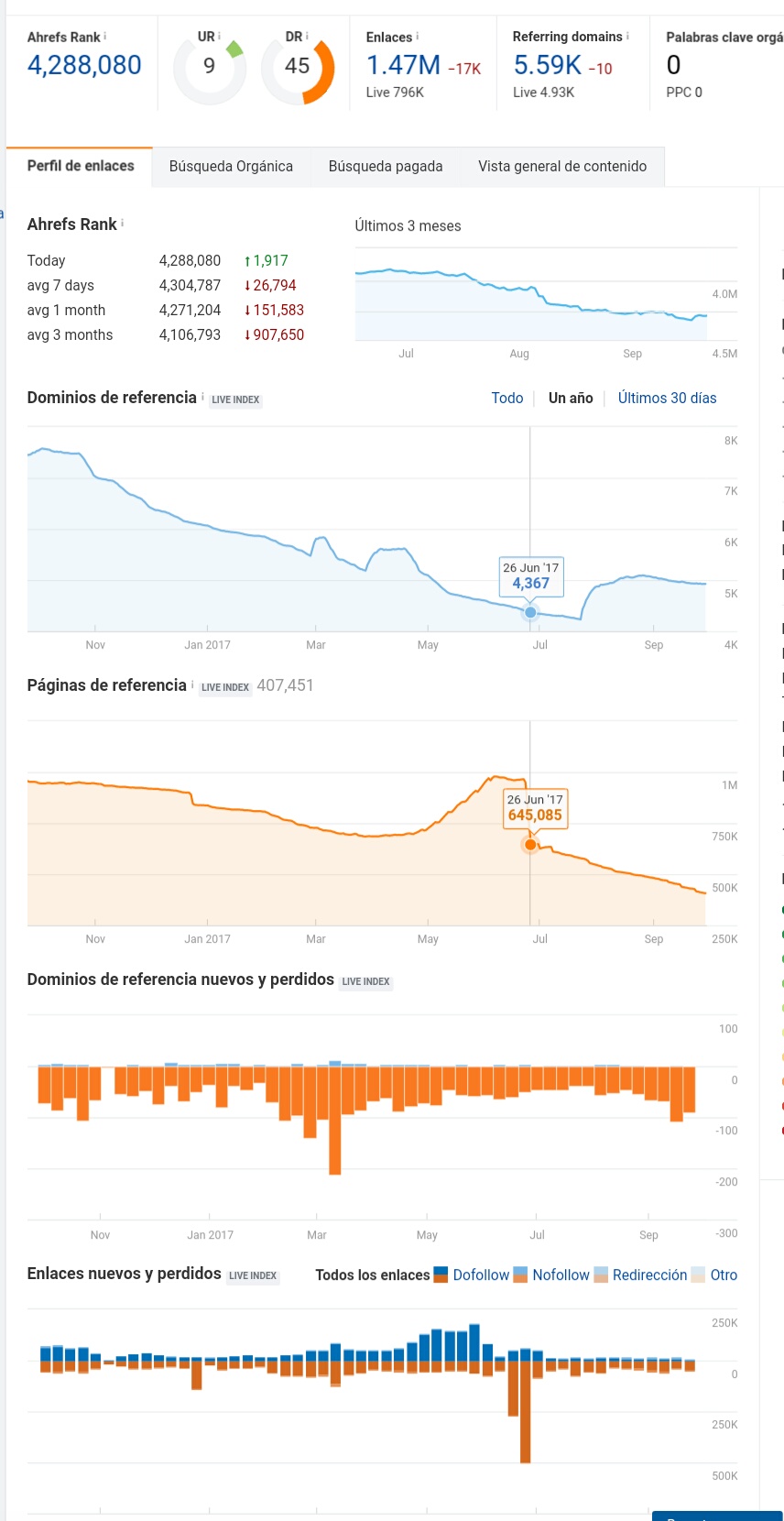Click the info icon beside UR

point(220,37)
